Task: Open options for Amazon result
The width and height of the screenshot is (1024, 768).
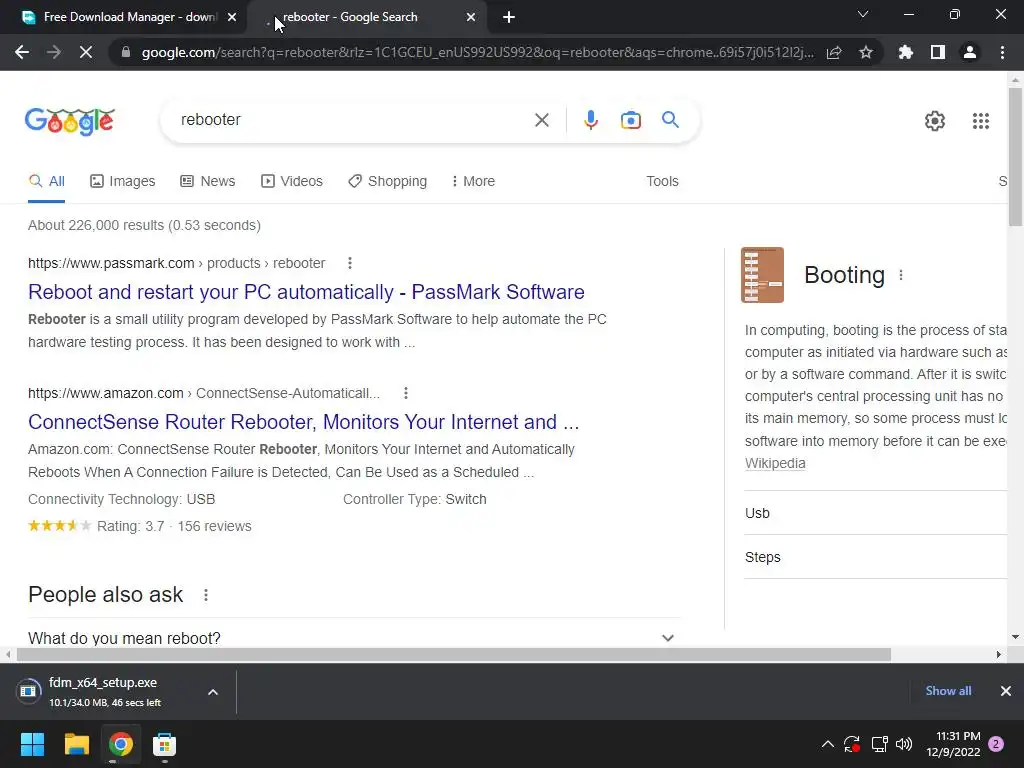Action: point(406,393)
